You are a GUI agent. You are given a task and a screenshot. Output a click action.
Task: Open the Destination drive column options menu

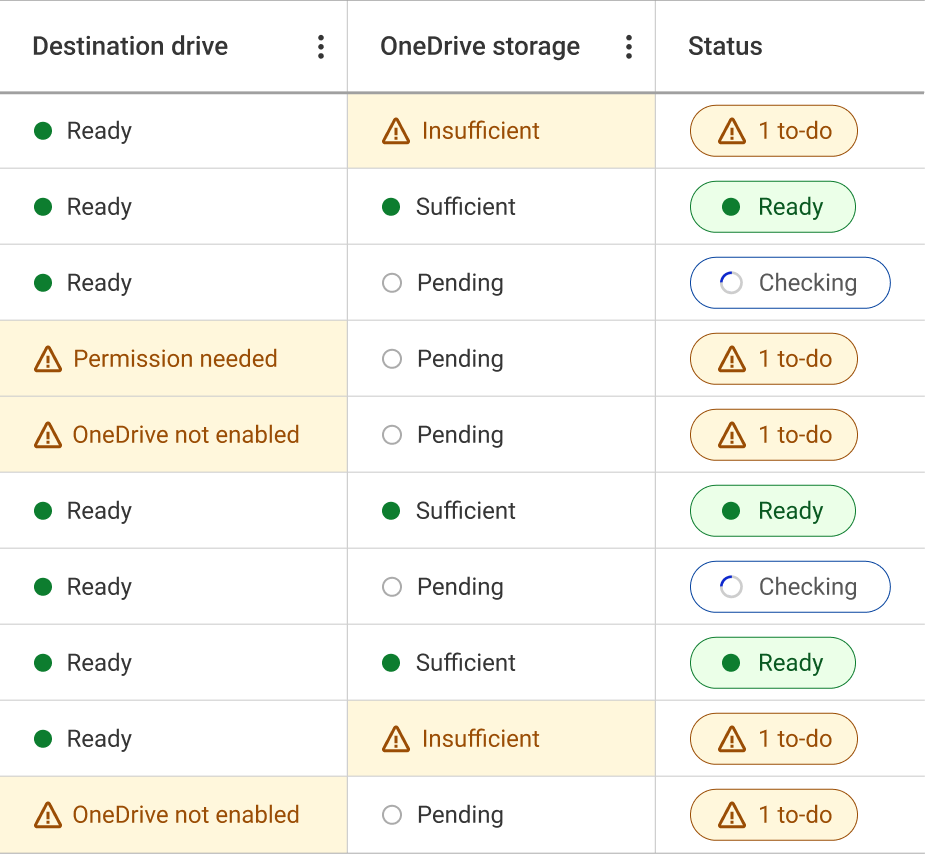(321, 47)
